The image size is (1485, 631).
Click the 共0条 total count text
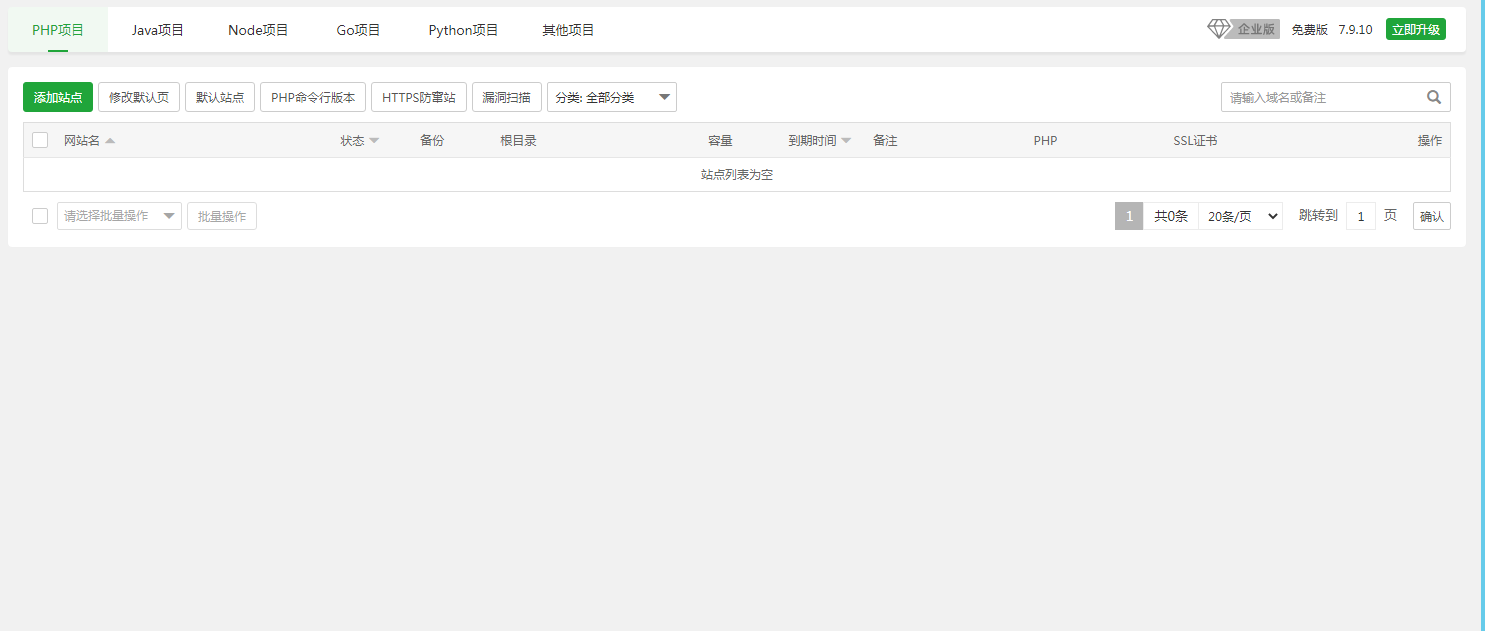click(x=1171, y=216)
